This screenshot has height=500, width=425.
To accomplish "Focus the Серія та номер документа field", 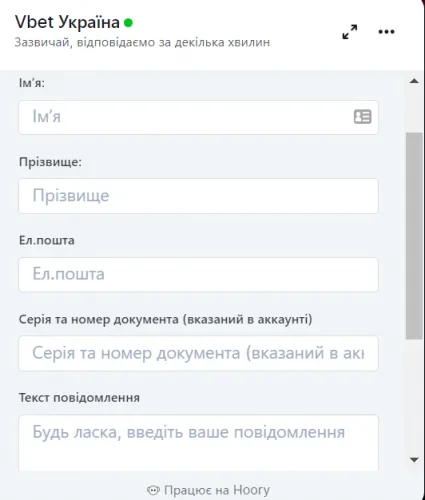I will [x=198, y=353].
